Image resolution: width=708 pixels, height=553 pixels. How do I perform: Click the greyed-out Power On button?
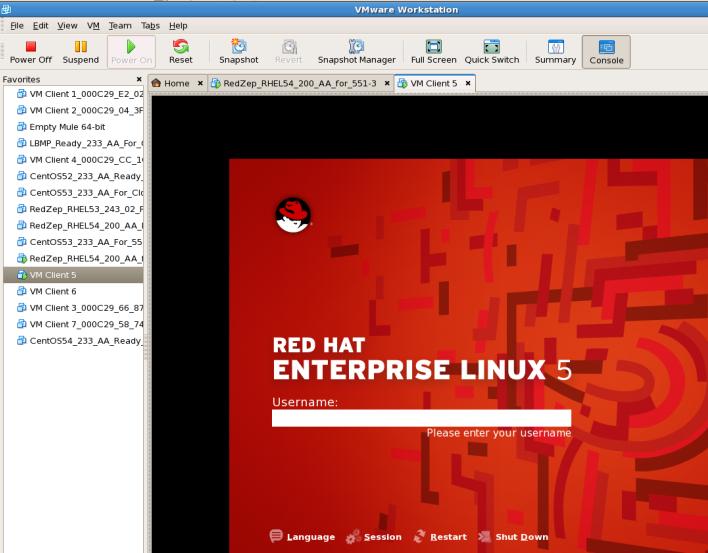[131, 52]
